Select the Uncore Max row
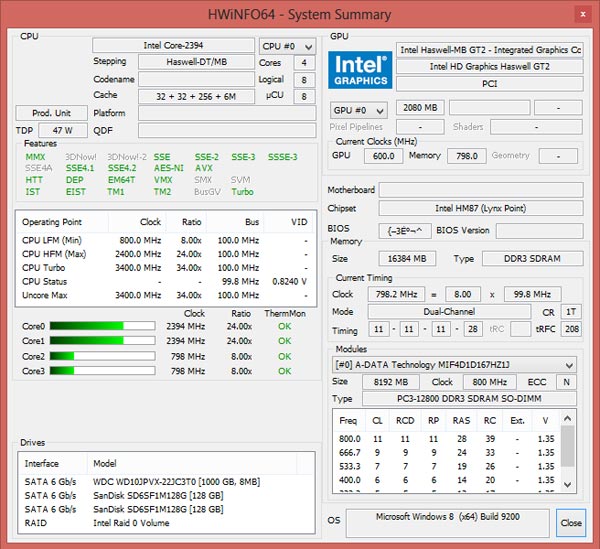Image resolution: width=600 pixels, height=549 pixels. click(x=165, y=296)
